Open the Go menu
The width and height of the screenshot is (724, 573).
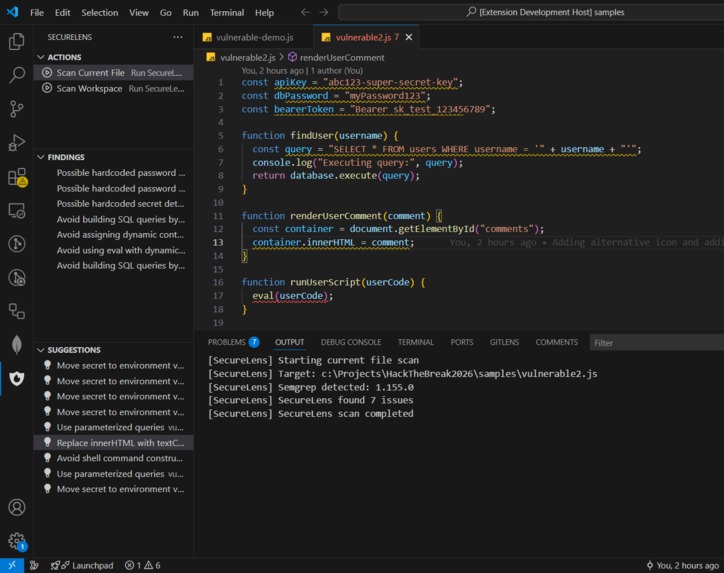coord(165,12)
